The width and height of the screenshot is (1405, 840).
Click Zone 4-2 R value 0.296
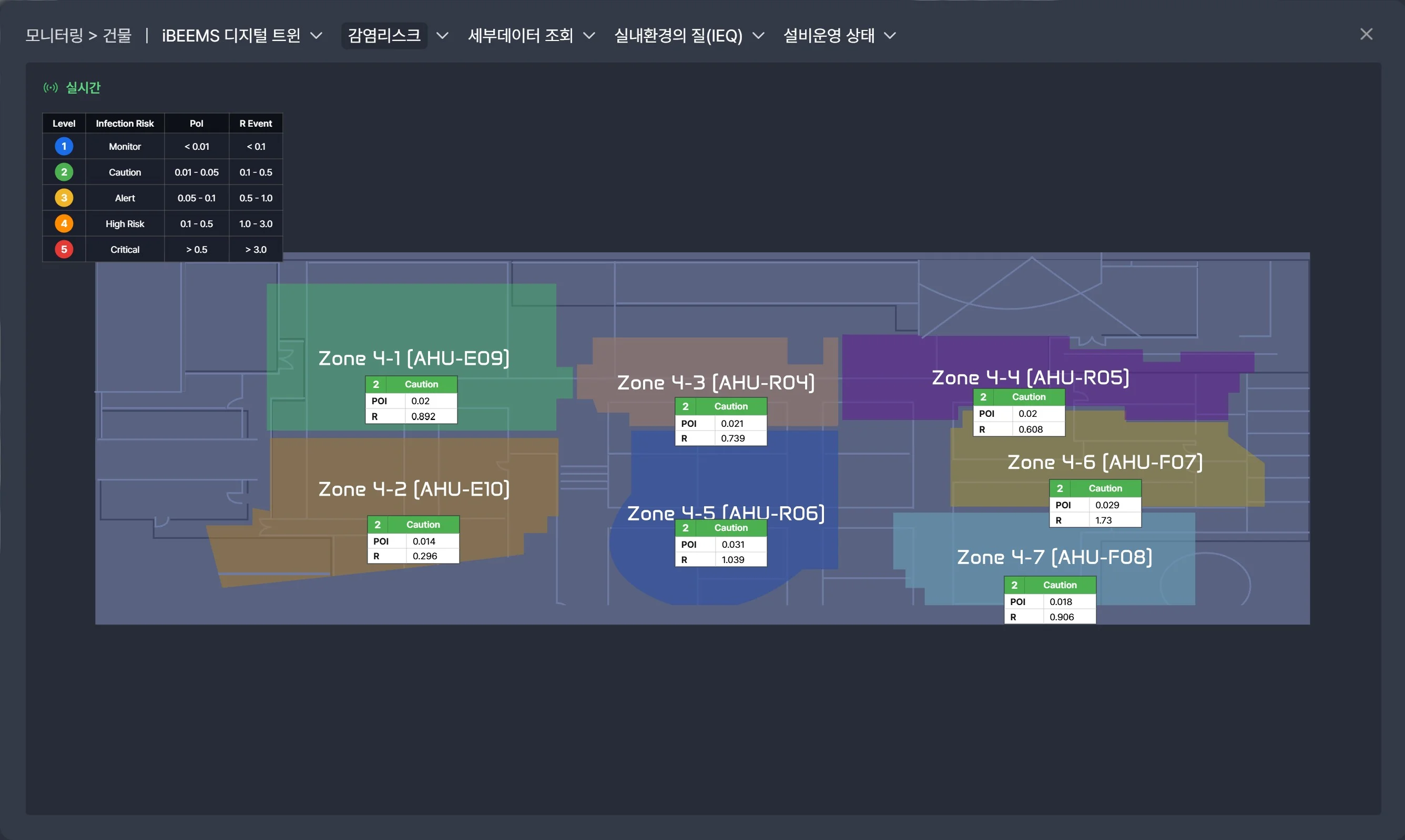coord(424,556)
